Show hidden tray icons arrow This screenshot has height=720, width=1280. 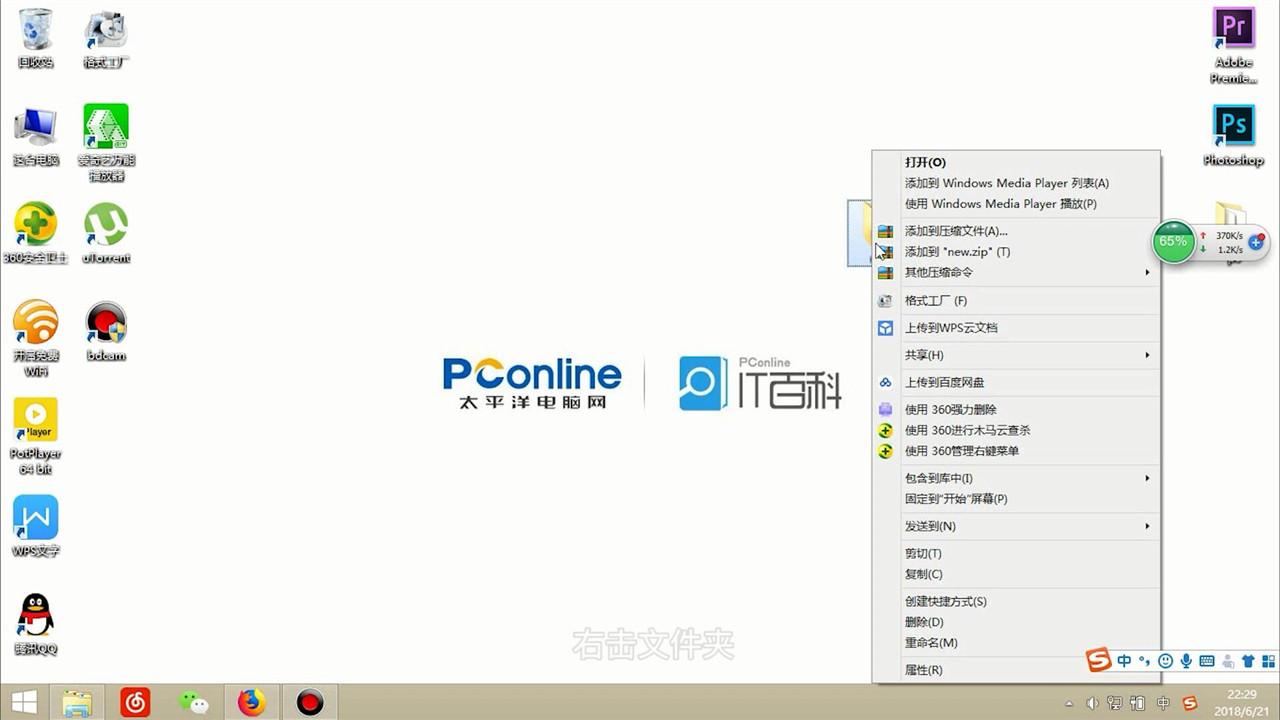[1069, 703]
